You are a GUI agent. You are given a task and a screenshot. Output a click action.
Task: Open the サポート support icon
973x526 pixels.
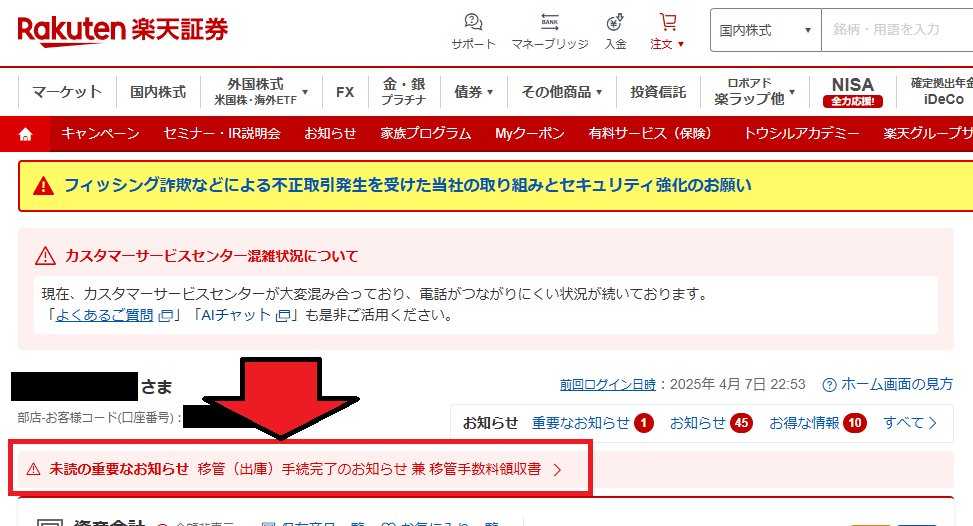pyautogui.click(x=473, y=31)
